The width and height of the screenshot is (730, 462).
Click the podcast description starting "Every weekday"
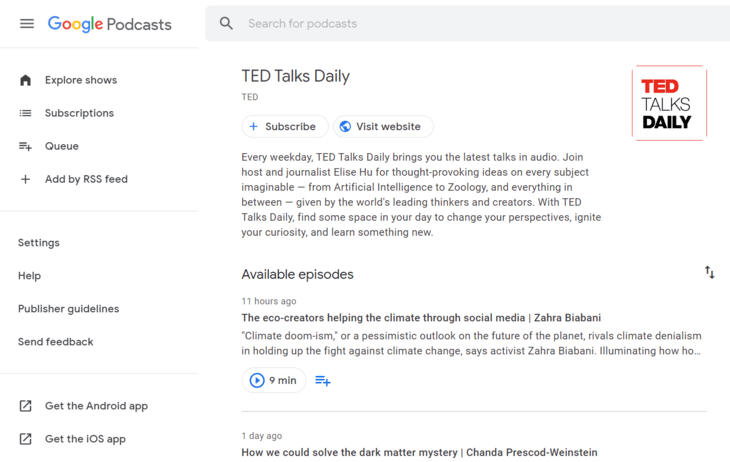(421, 195)
